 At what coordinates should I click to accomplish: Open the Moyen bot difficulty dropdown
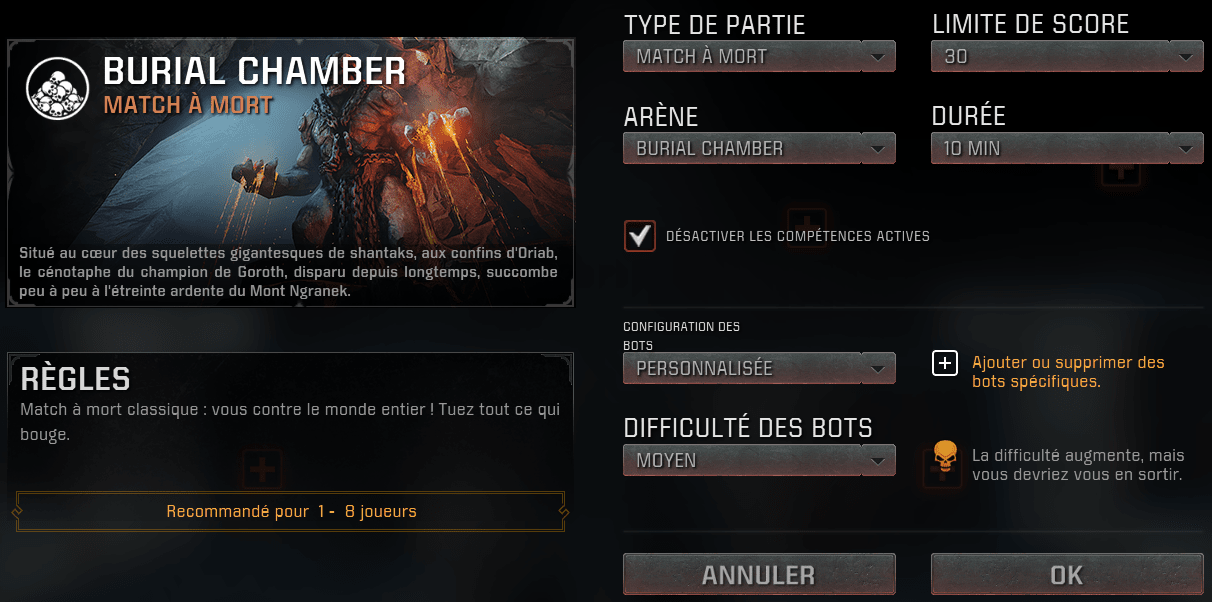pyautogui.click(x=759, y=461)
